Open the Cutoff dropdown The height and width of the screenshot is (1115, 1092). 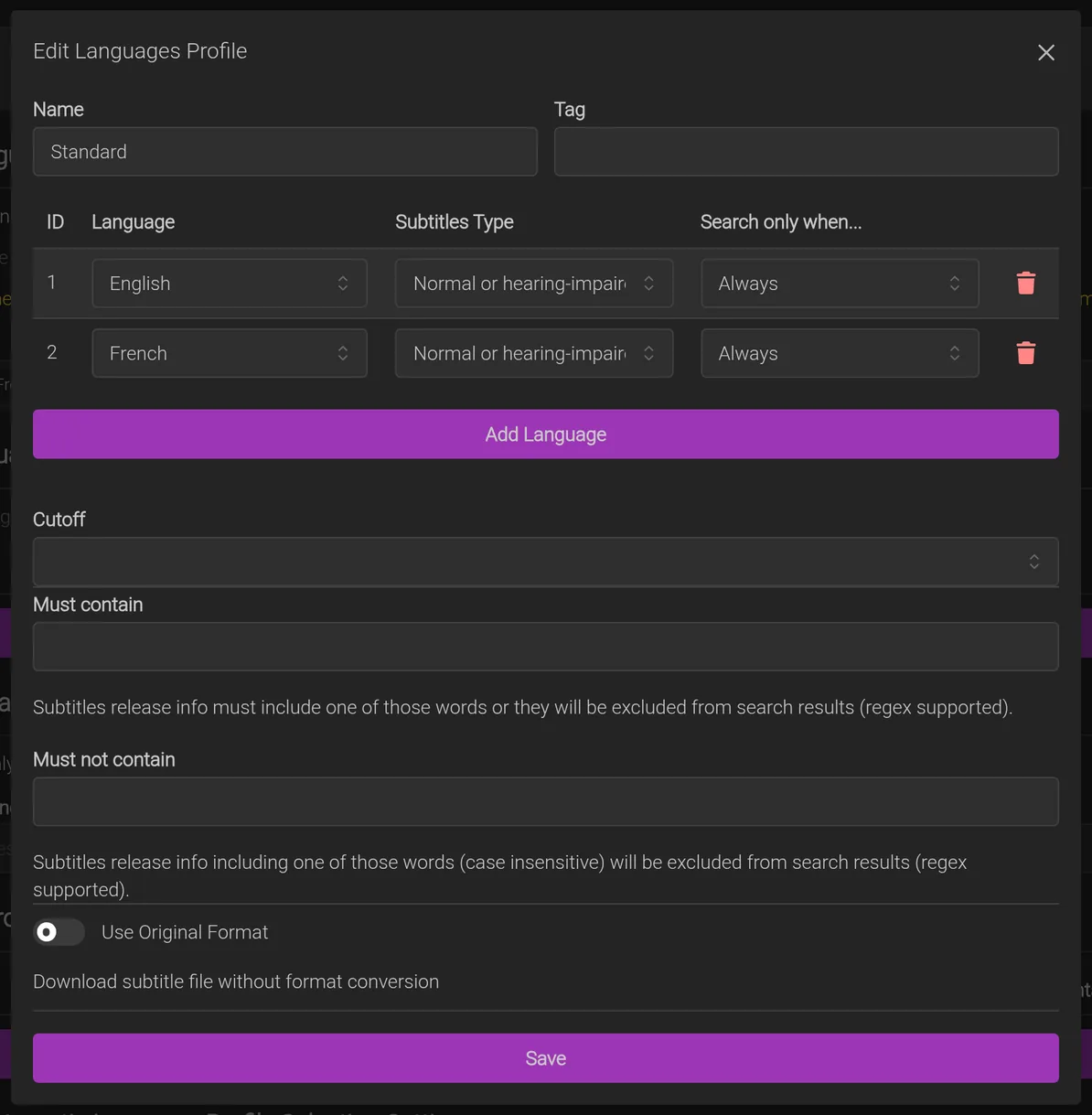click(546, 562)
